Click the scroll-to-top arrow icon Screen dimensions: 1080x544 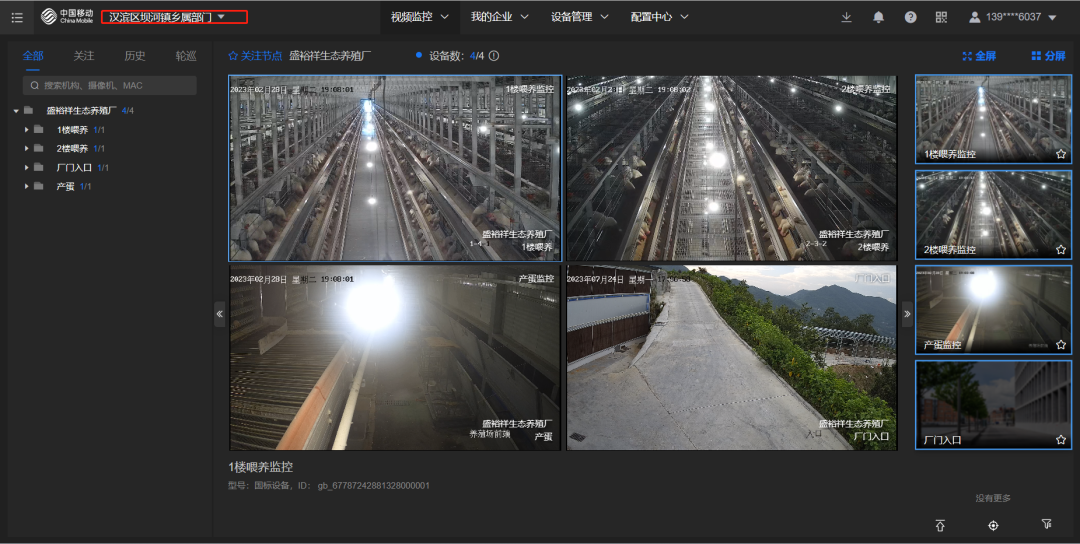940,525
